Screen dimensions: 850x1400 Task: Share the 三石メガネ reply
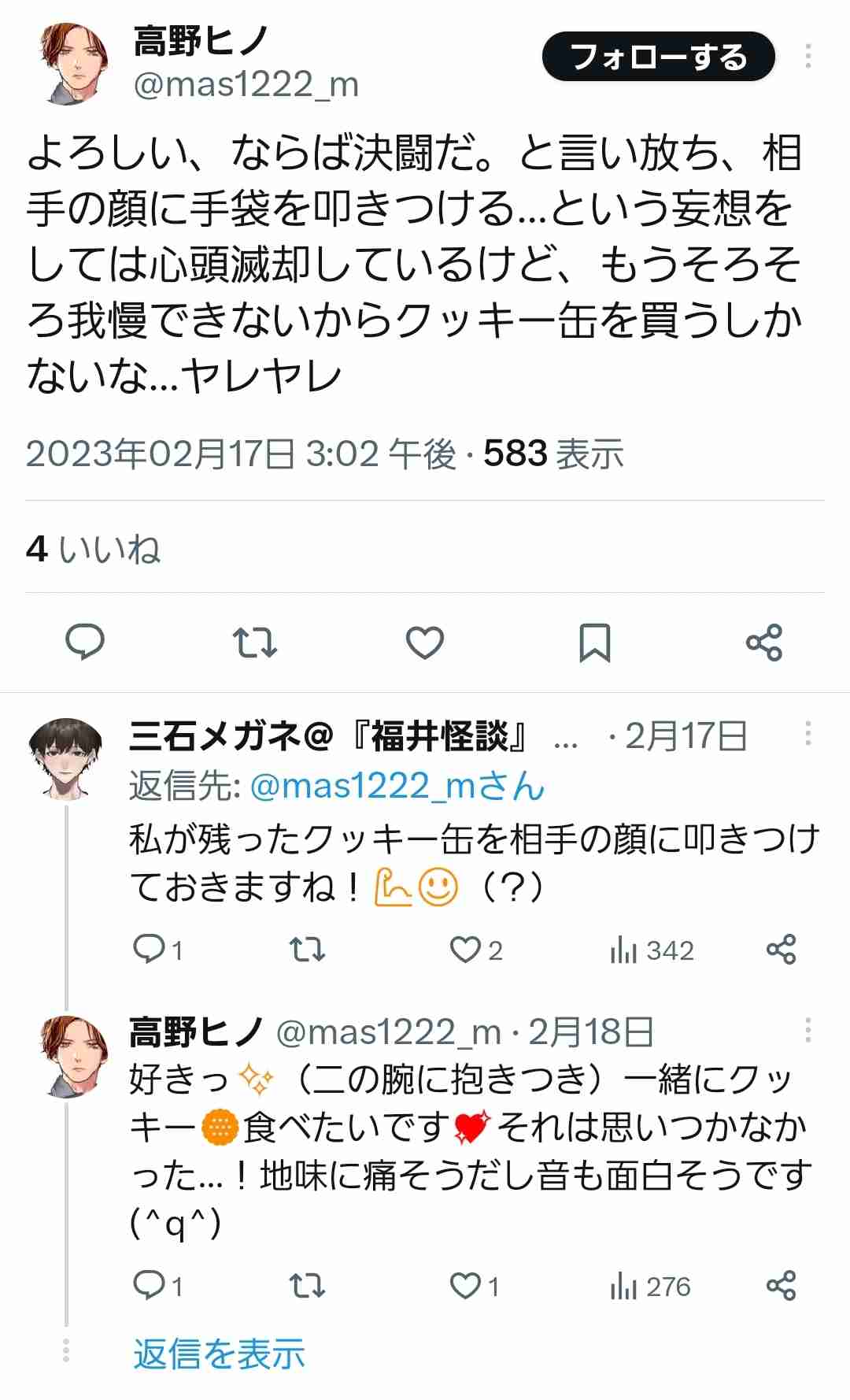[781, 950]
